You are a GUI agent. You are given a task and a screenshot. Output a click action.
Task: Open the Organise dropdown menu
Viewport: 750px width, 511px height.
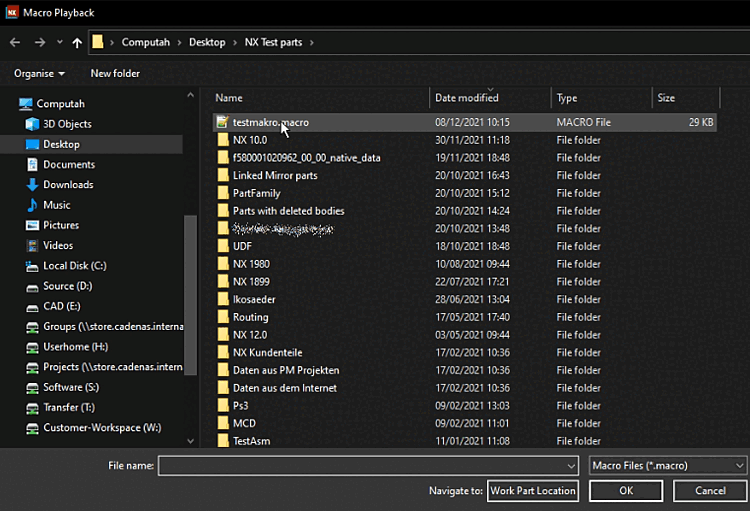39,73
